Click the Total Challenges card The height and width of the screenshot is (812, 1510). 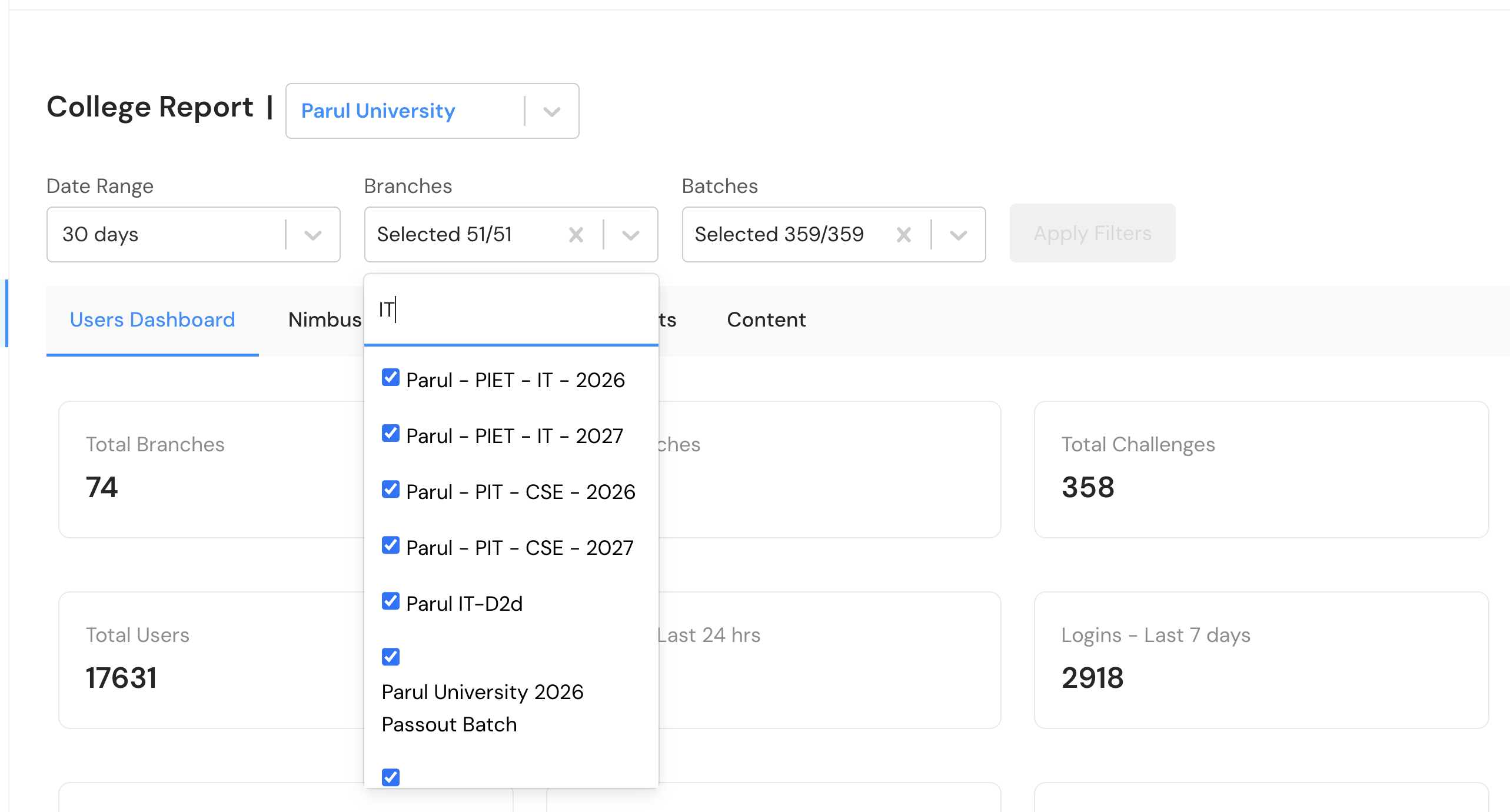(x=1261, y=469)
